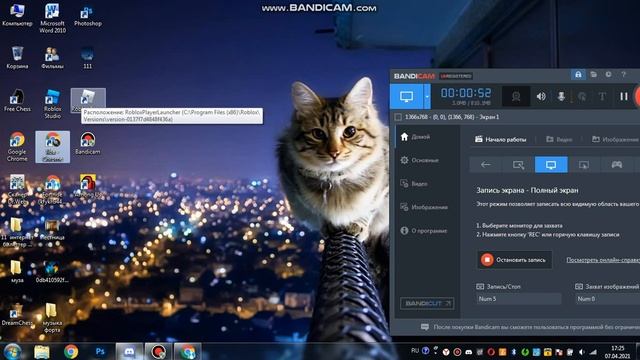Click the UNREGISTERED badge in title bar
Screen dimensions: 640x360
456,76
